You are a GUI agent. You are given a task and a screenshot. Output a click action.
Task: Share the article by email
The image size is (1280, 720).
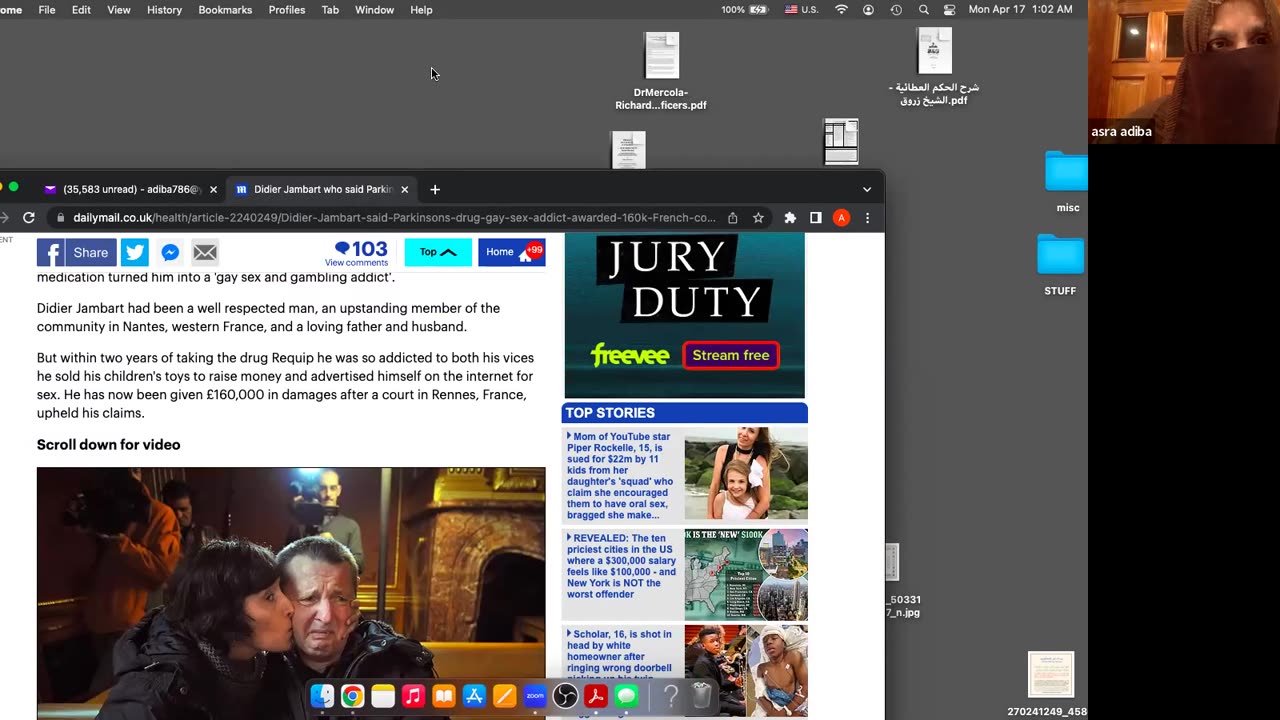coord(205,253)
